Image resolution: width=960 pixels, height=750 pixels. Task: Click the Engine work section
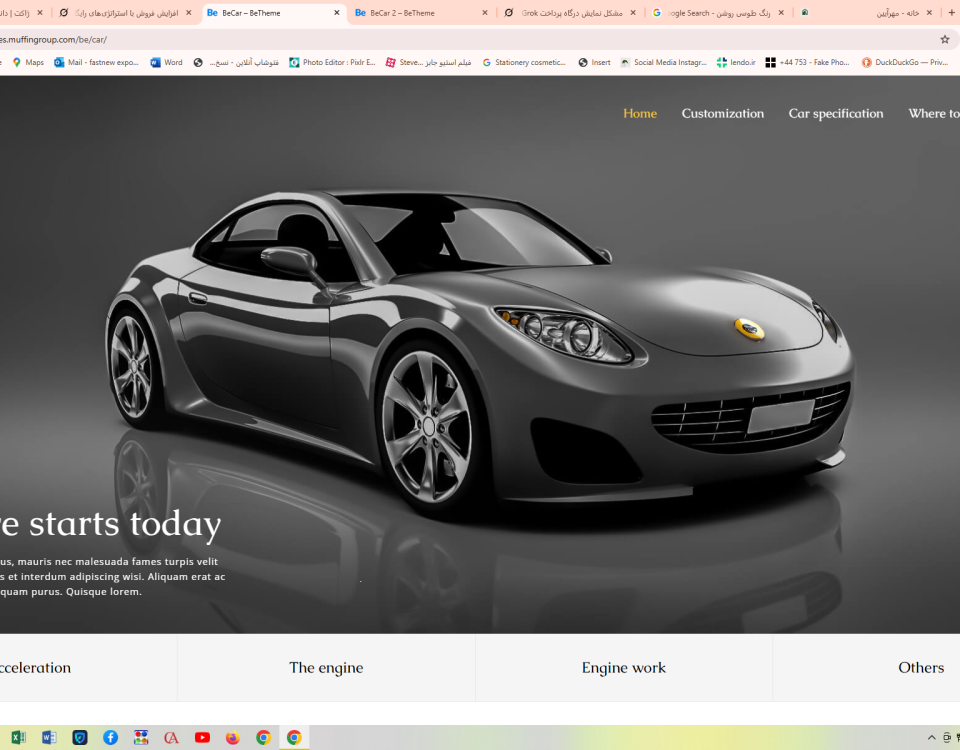pos(623,668)
